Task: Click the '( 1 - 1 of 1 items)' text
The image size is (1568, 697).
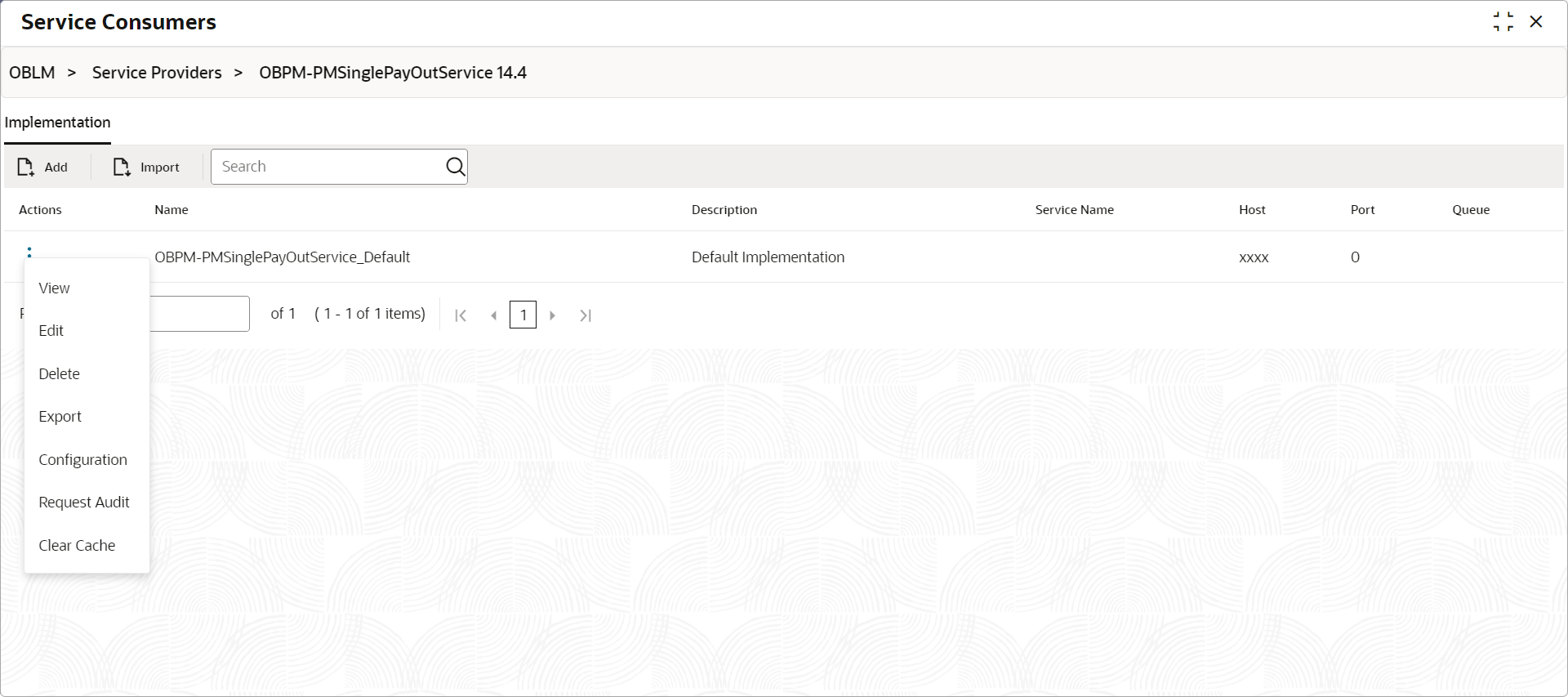Action: (x=370, y=314)
